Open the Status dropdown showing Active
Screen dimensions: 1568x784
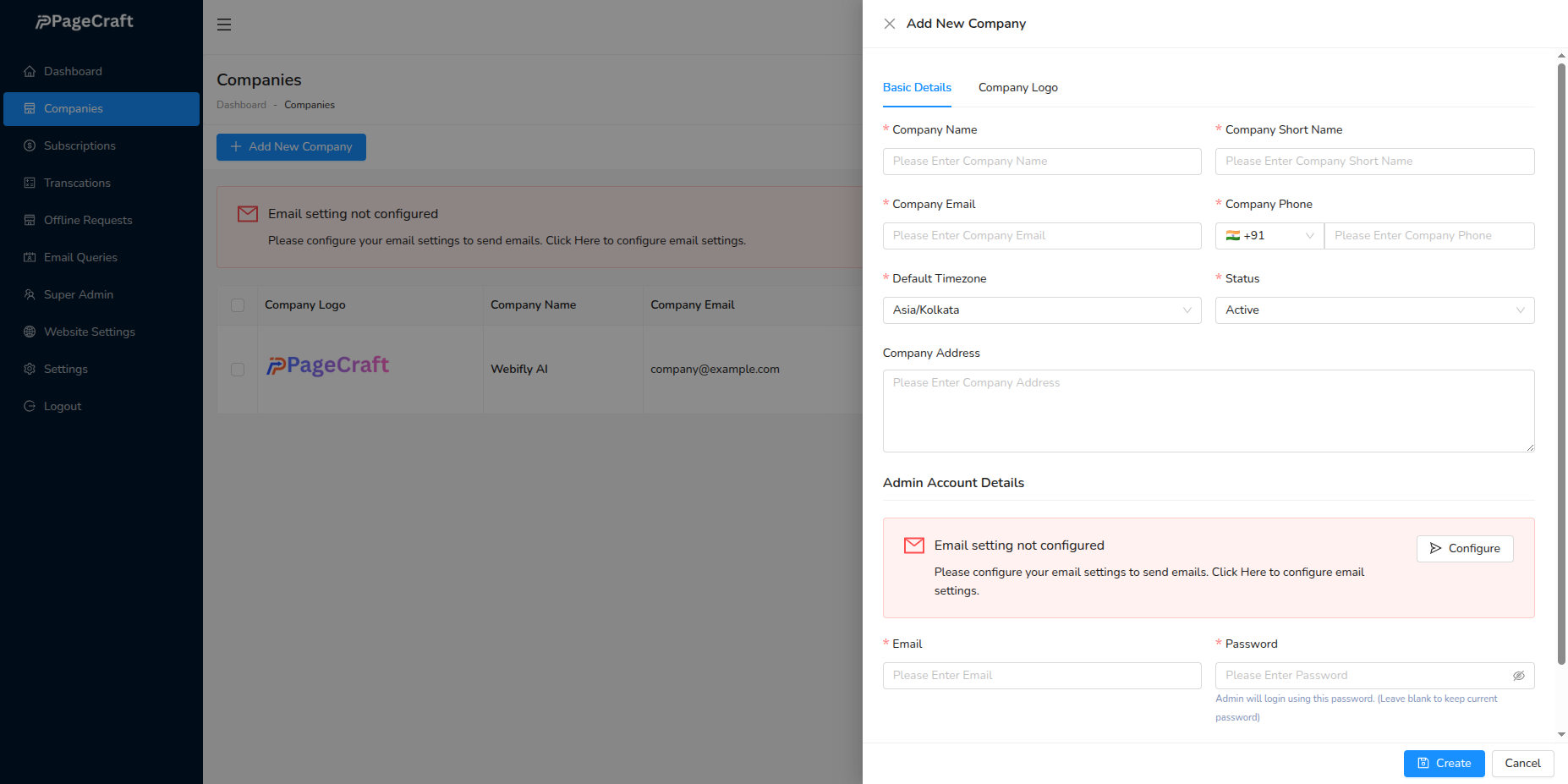coord(1374,310)
